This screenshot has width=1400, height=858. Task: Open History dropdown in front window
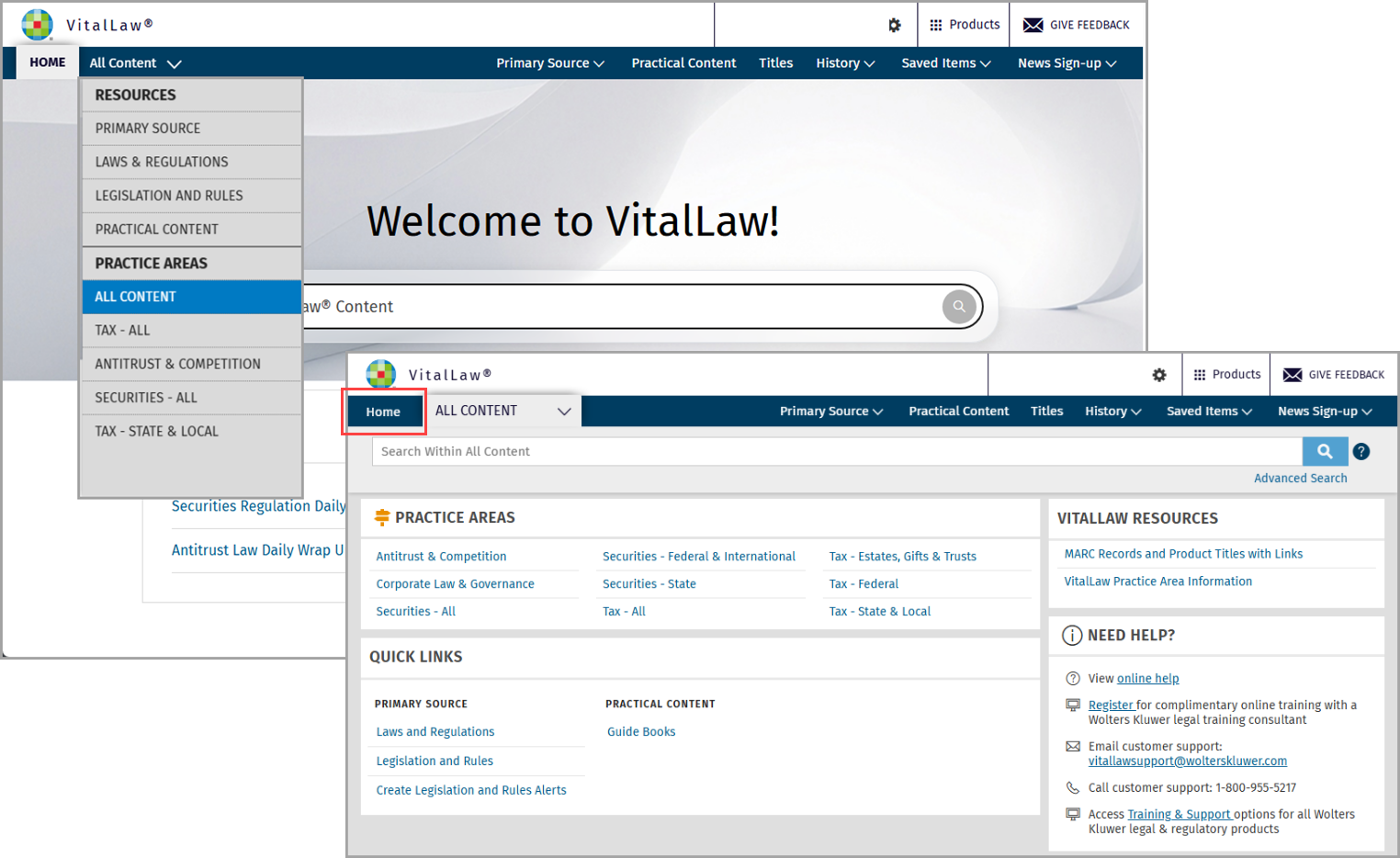(1112, 412)
